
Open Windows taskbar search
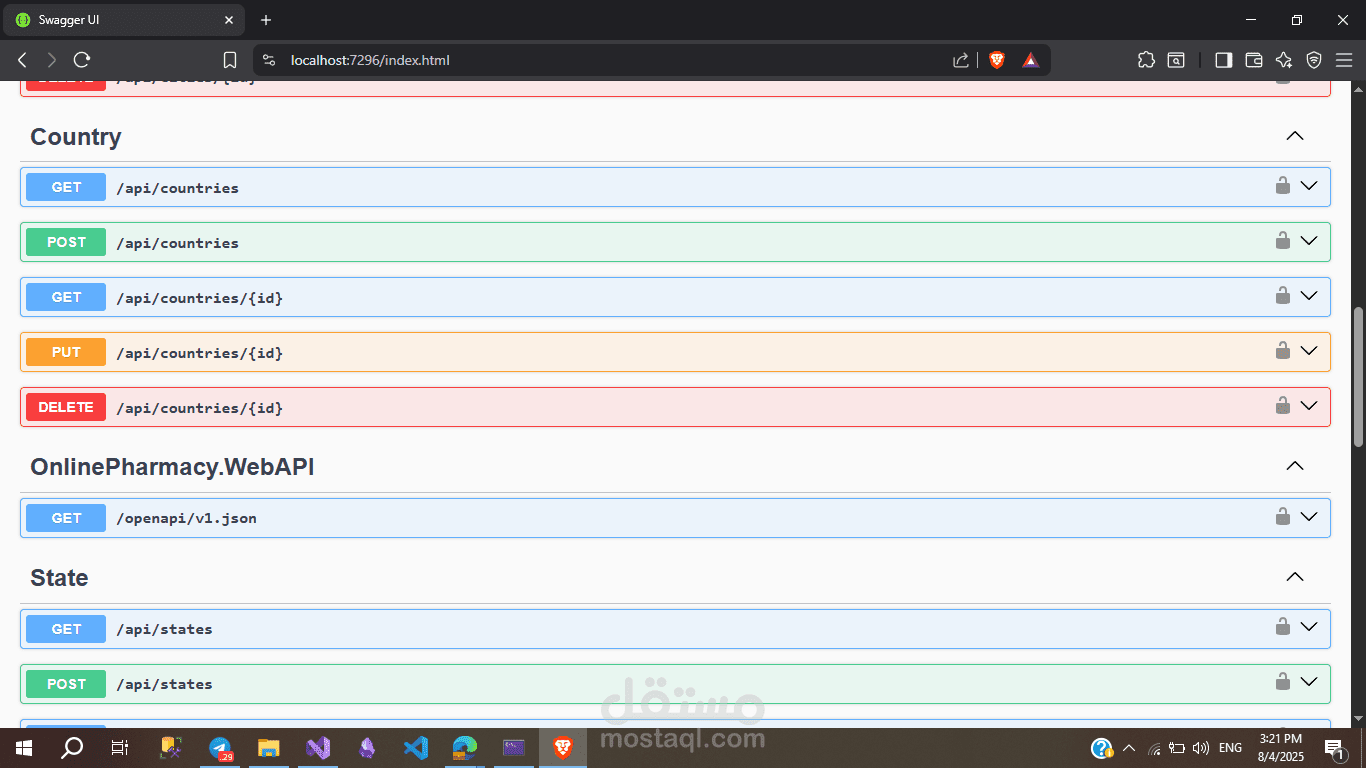pos(72,748)
